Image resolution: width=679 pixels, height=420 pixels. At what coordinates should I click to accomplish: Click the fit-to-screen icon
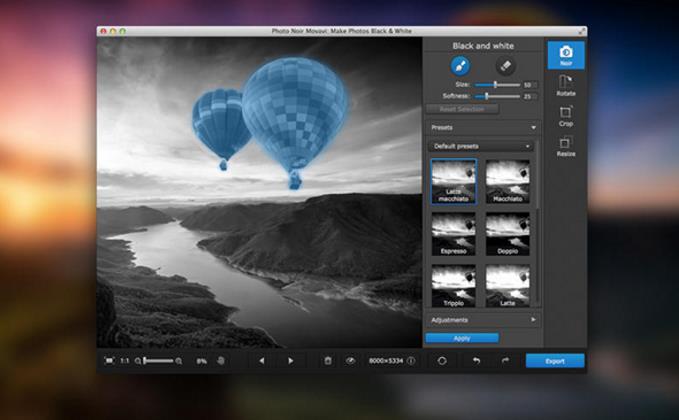pos(109,361)
